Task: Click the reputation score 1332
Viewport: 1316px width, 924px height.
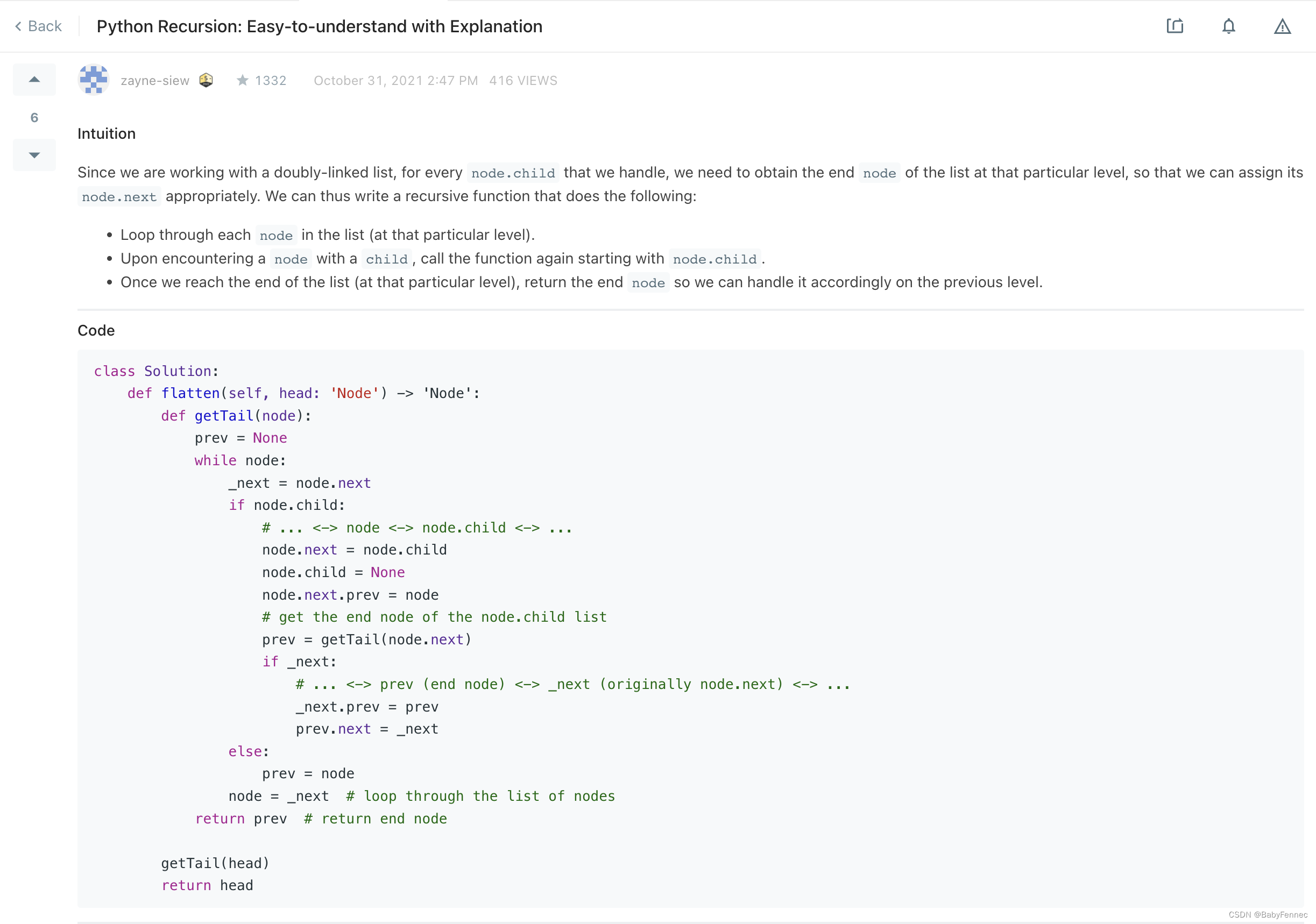Action: (271, 81)
